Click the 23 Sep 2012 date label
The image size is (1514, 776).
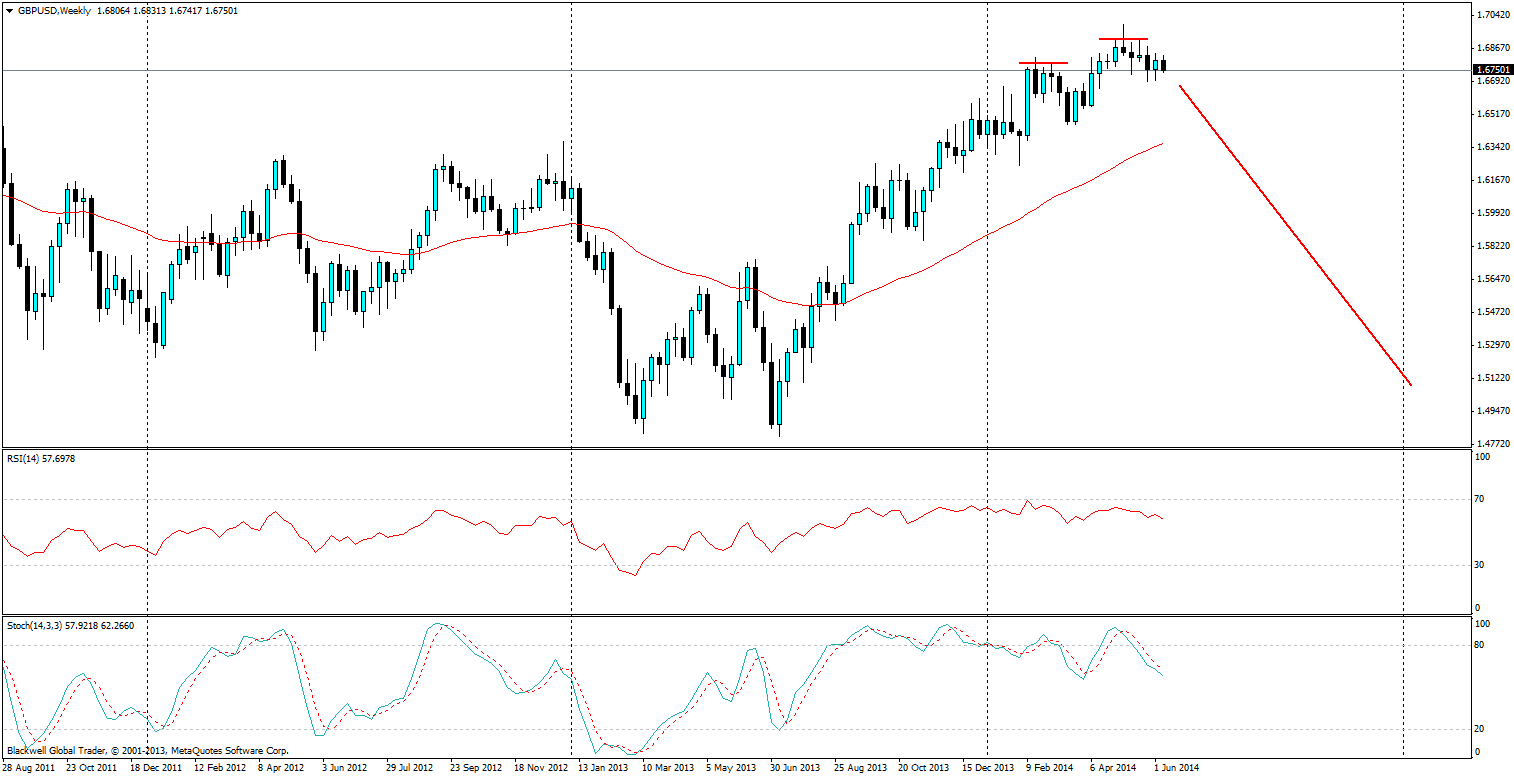click(475, 768)
